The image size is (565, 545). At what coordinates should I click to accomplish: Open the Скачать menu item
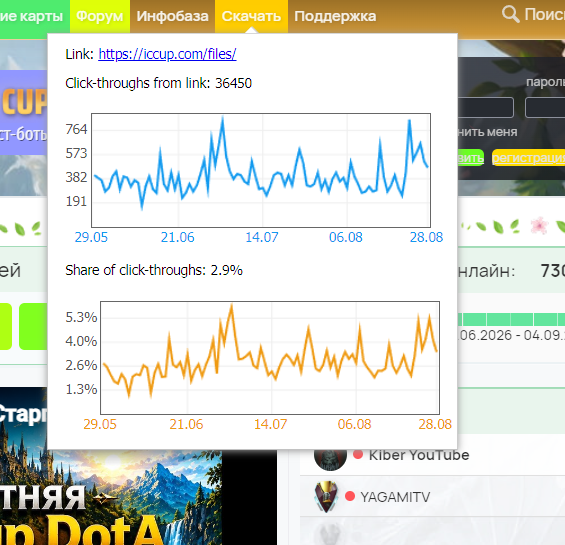pyautogui.click(x=251, y=16)
